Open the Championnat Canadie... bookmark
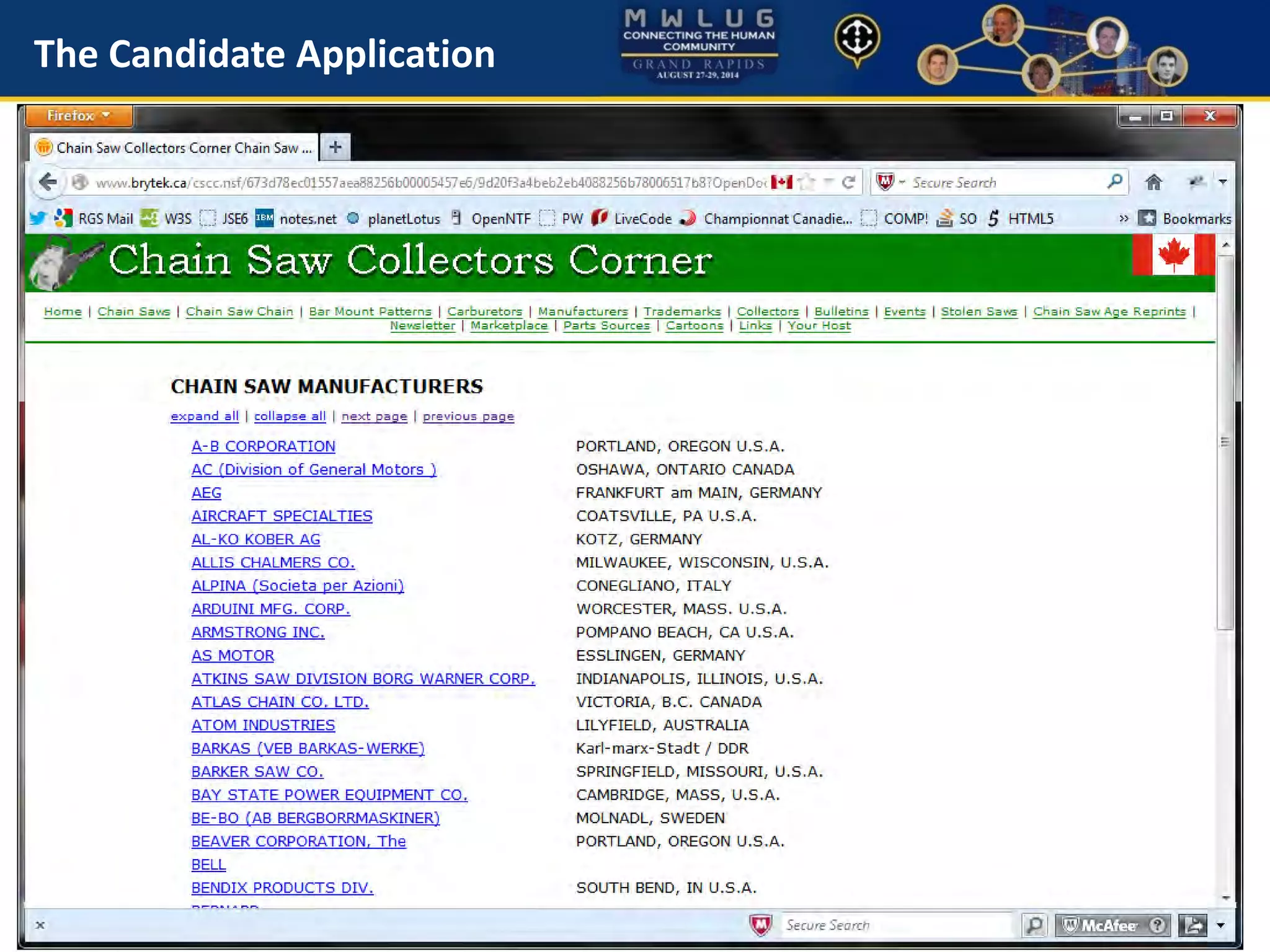Image resolution: width=1270 pixels, height=952 pixels. click(766, 218)
